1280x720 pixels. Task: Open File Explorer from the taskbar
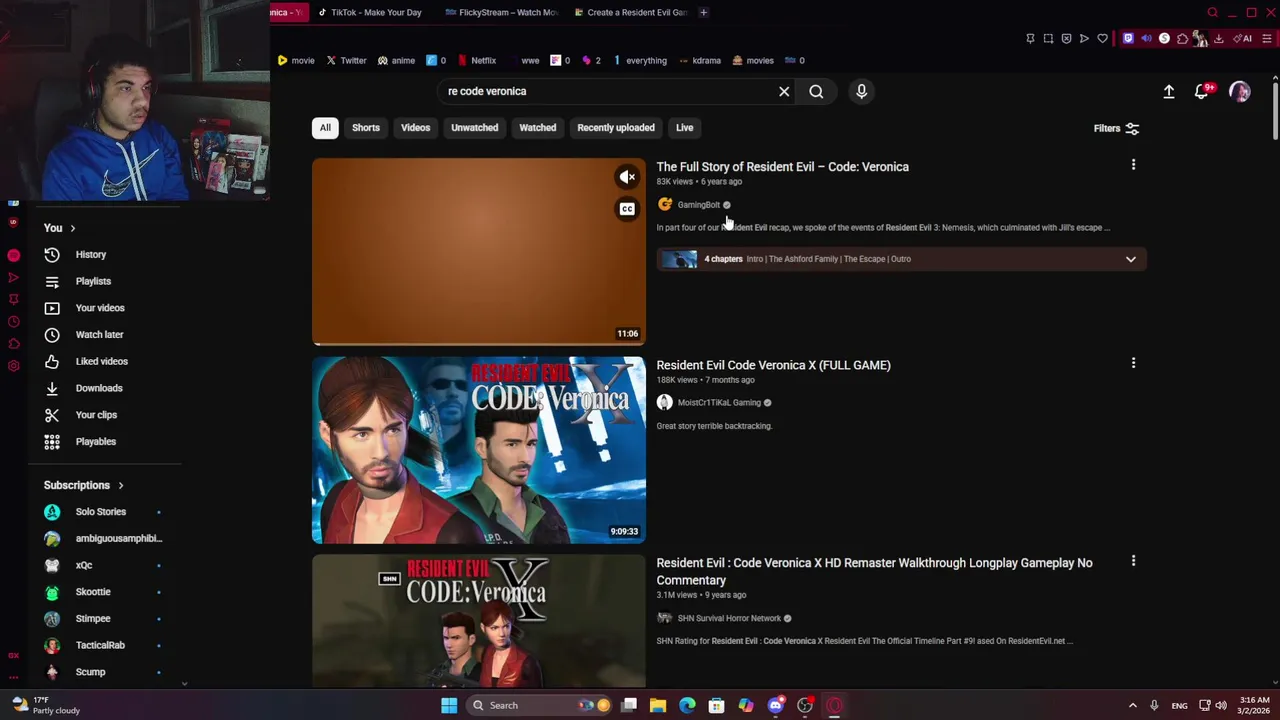(658, 705)
